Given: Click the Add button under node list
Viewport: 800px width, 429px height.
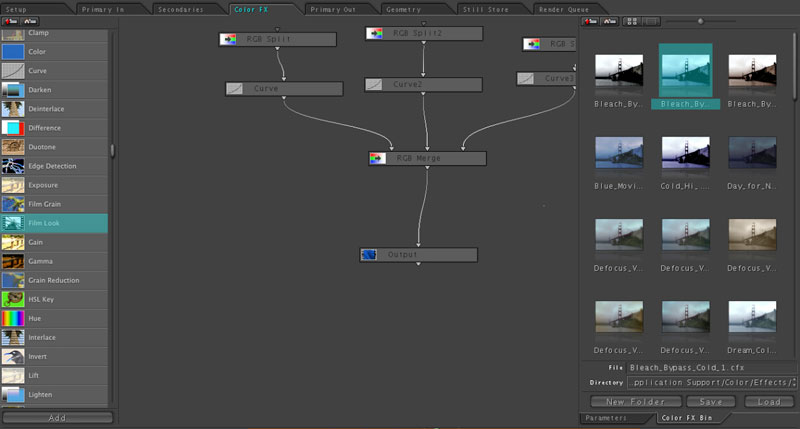Looking at the screenshot, I should [57, 417].
